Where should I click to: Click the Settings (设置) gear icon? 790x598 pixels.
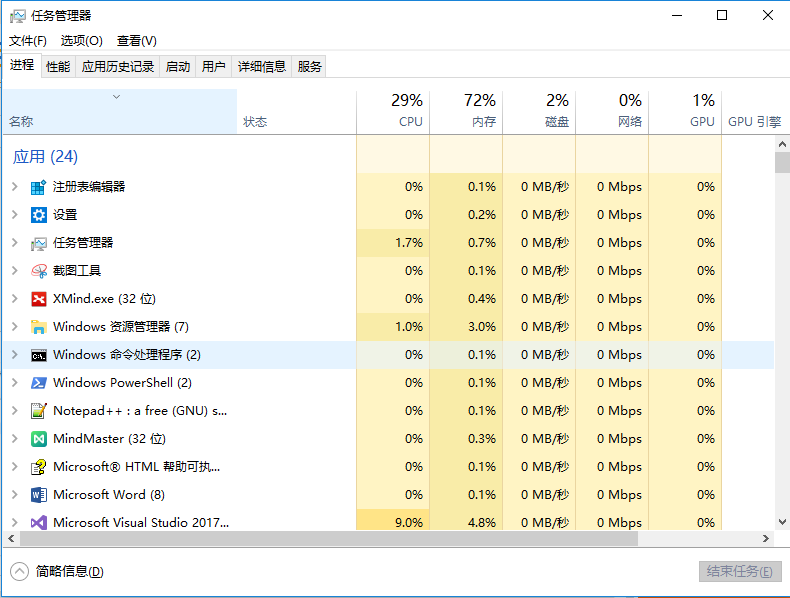coord(39,215)
